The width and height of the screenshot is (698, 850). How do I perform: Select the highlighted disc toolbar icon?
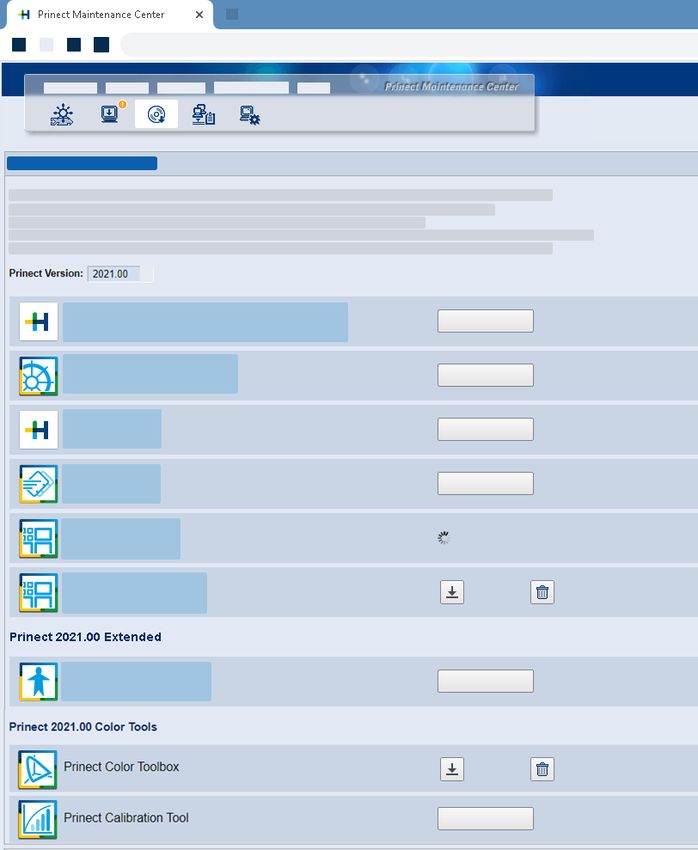click(156, 114)
